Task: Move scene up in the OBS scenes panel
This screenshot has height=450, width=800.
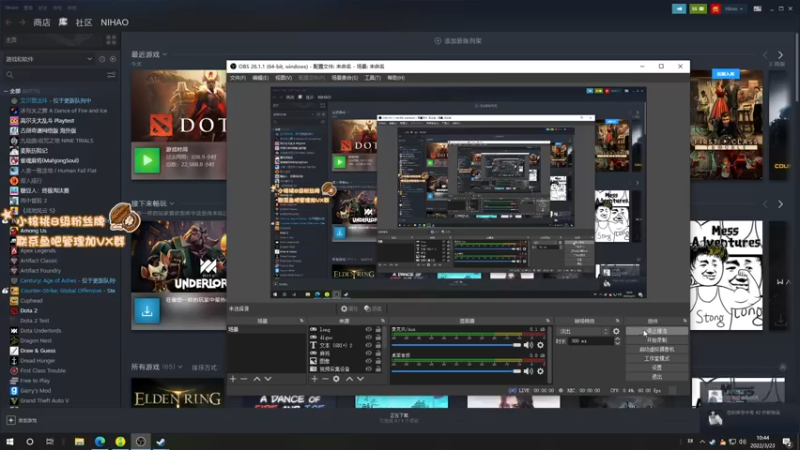Action: click(x=257, y=379)
